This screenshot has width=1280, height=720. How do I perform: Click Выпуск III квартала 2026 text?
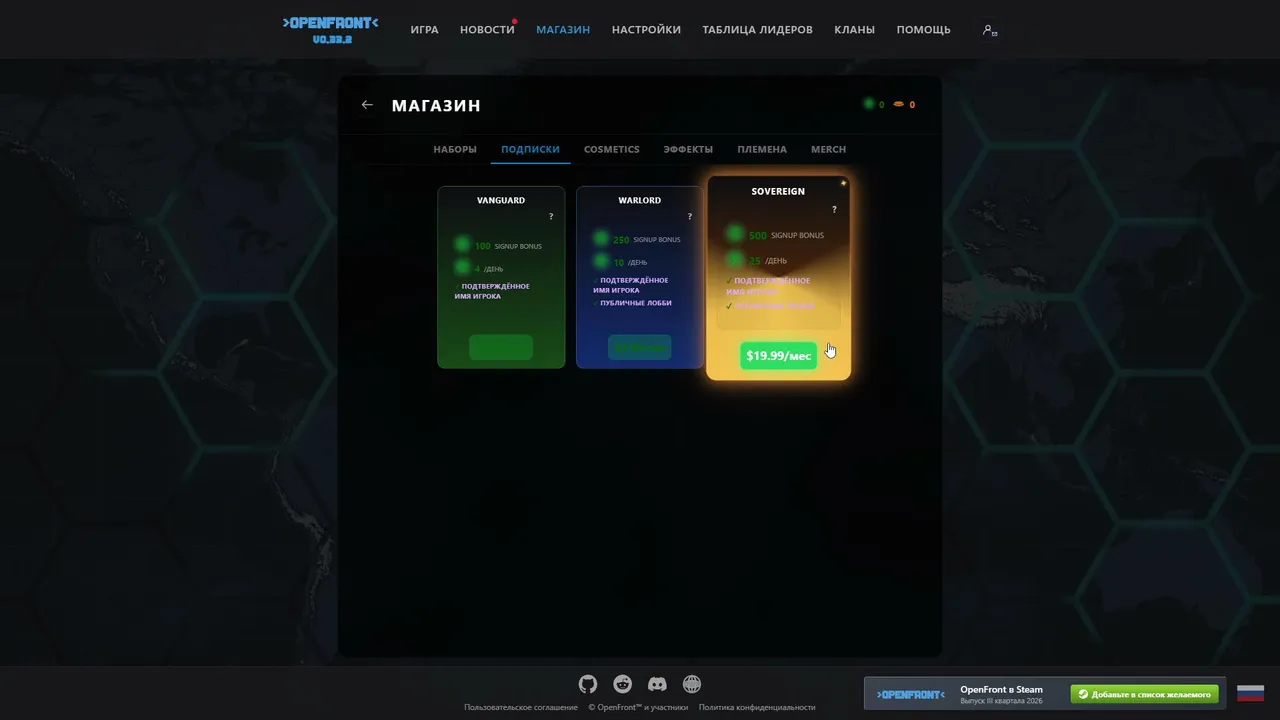click(x=1000, y=701)
